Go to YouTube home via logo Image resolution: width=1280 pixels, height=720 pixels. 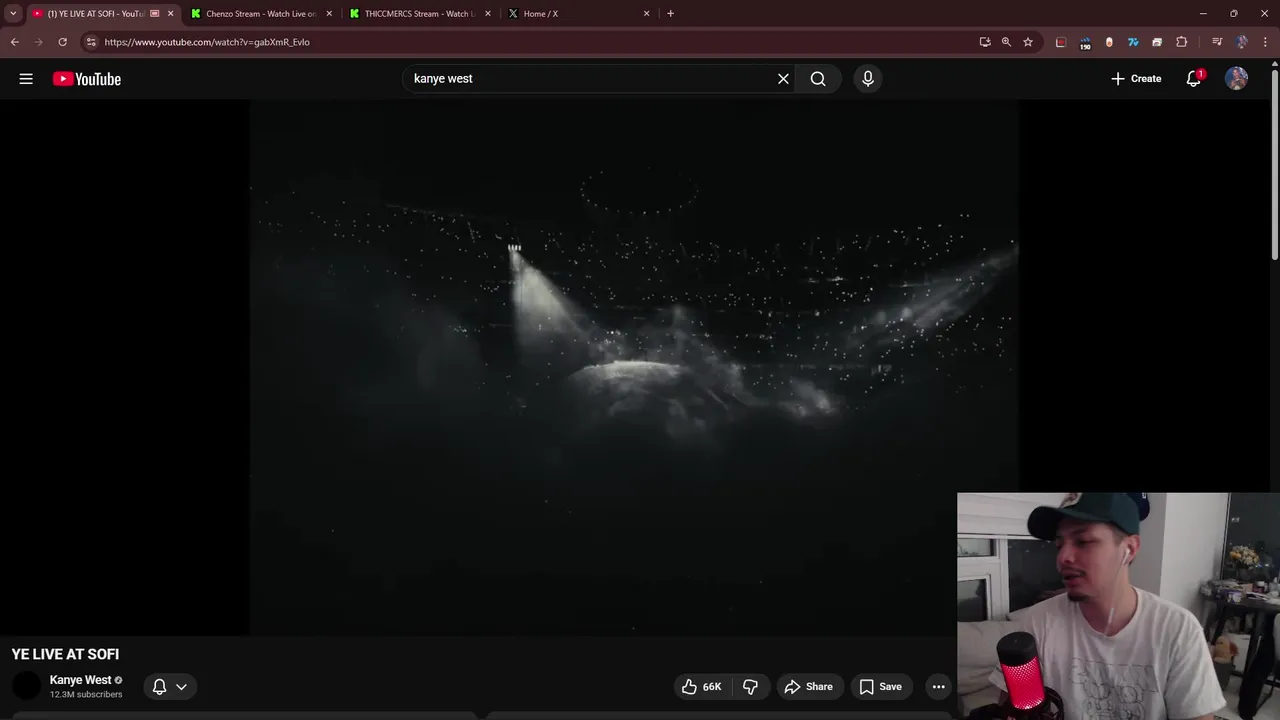[87, 79]
